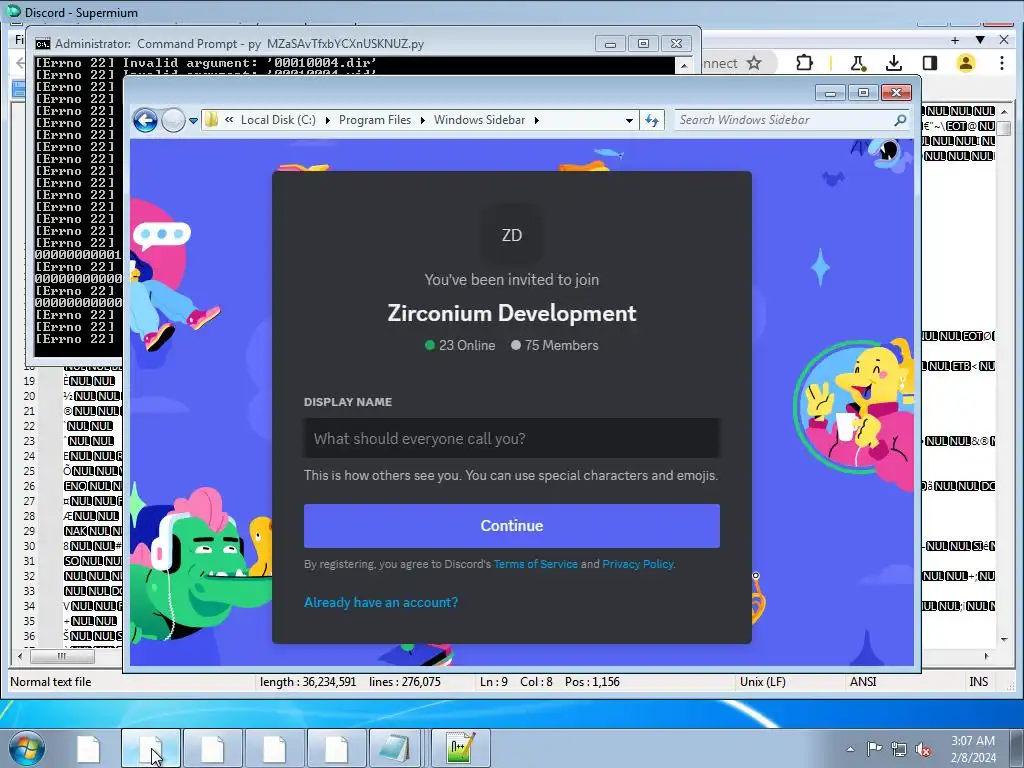Click the magnifier icon in Explorer search box

click(901, 120)
